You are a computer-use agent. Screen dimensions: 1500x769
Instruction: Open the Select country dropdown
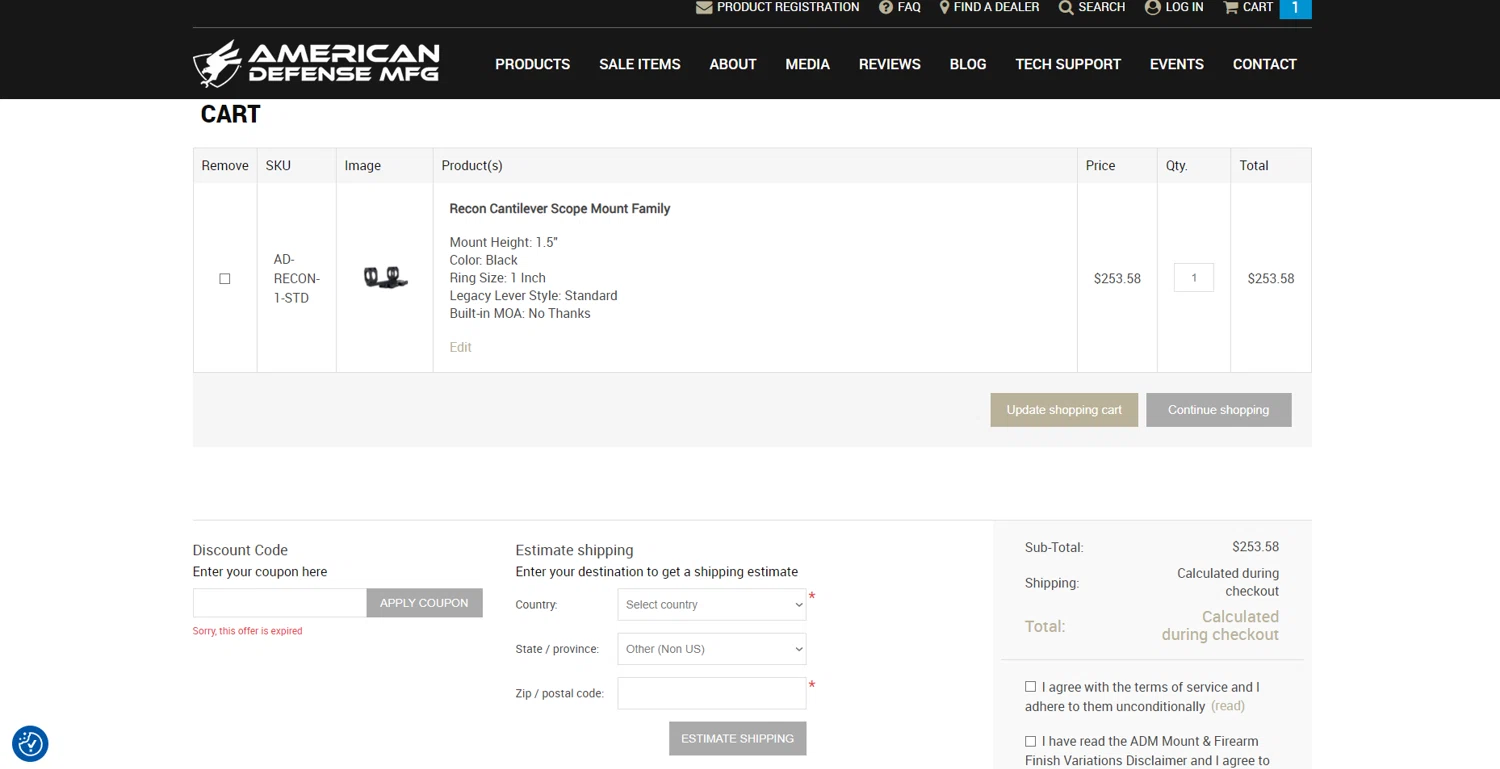coord(712,605)
